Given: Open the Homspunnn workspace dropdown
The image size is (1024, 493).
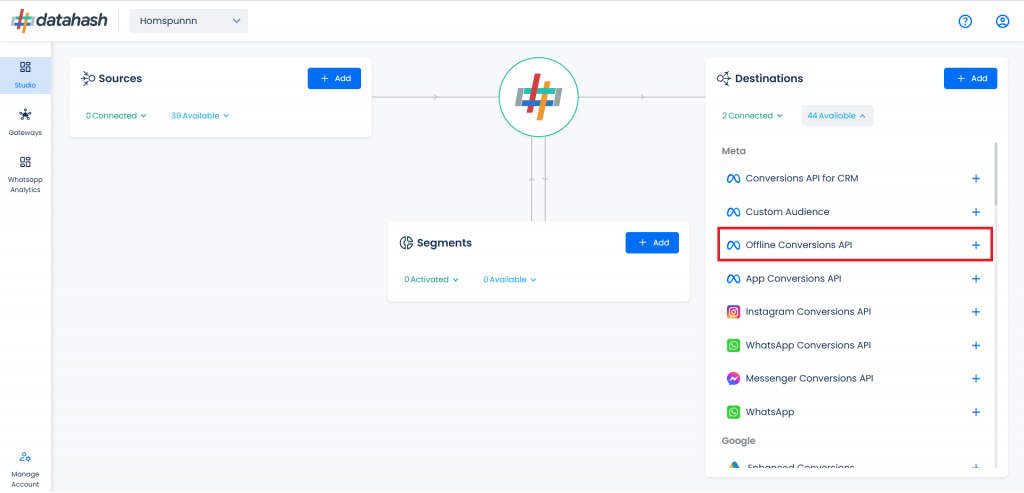Looking at the screenshot, I should [x=189, y=21].
